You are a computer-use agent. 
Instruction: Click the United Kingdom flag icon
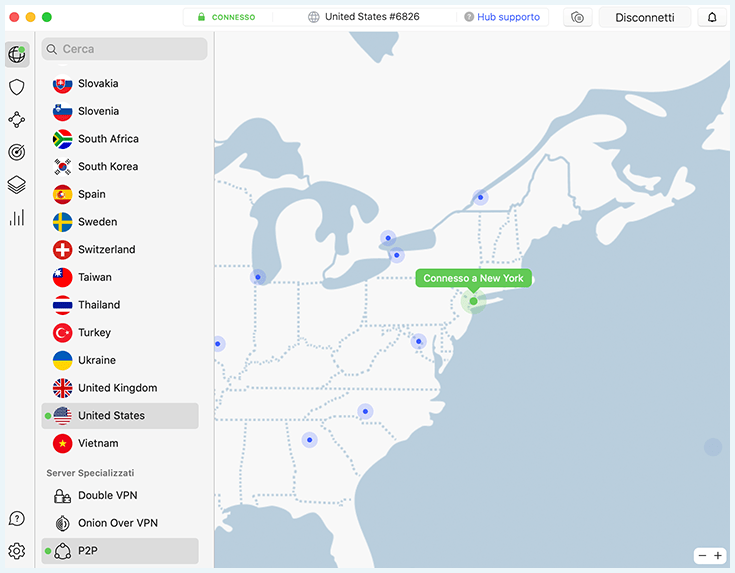62,388
